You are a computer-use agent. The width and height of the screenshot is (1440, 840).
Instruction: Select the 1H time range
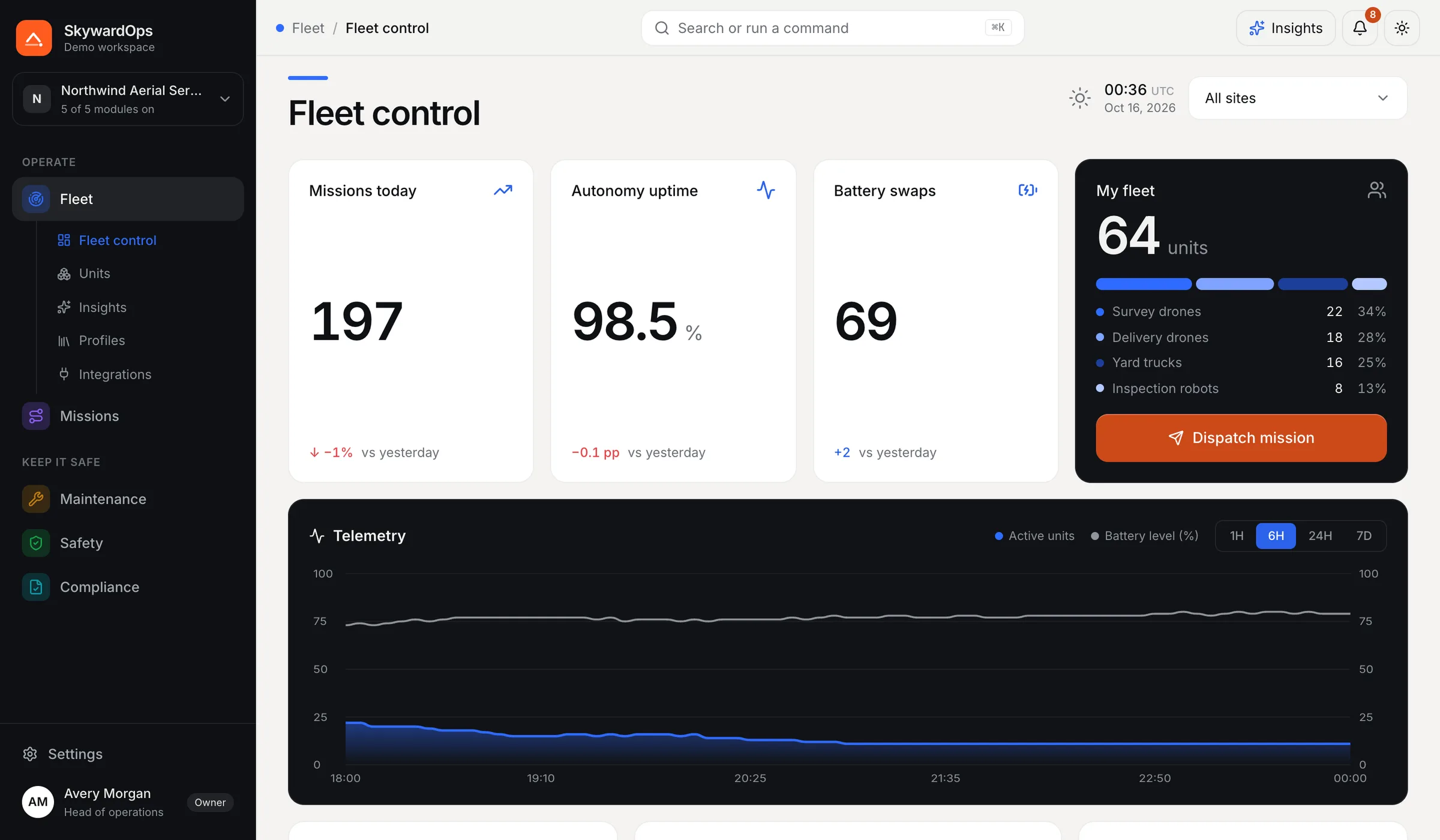tap(1237, 536)
